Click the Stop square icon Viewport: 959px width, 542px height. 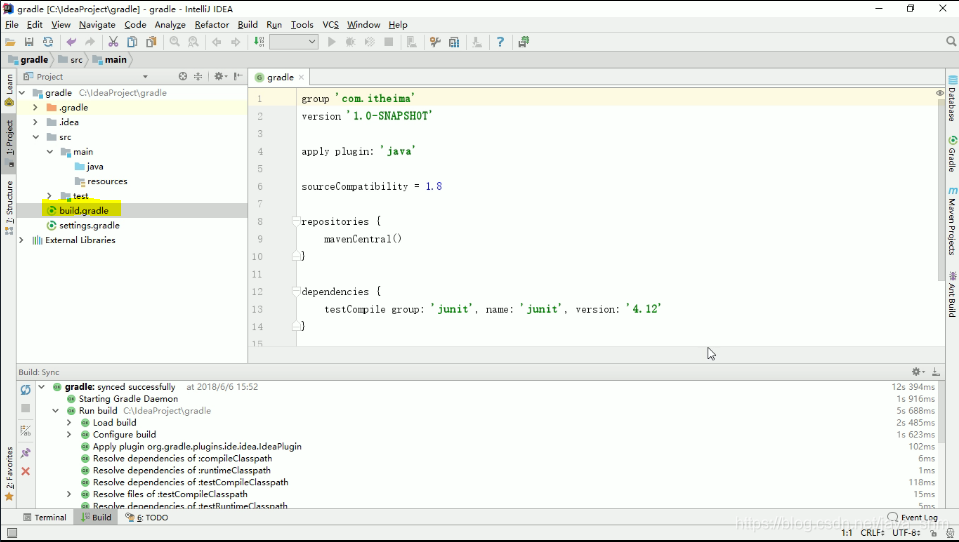click(388, 42)
